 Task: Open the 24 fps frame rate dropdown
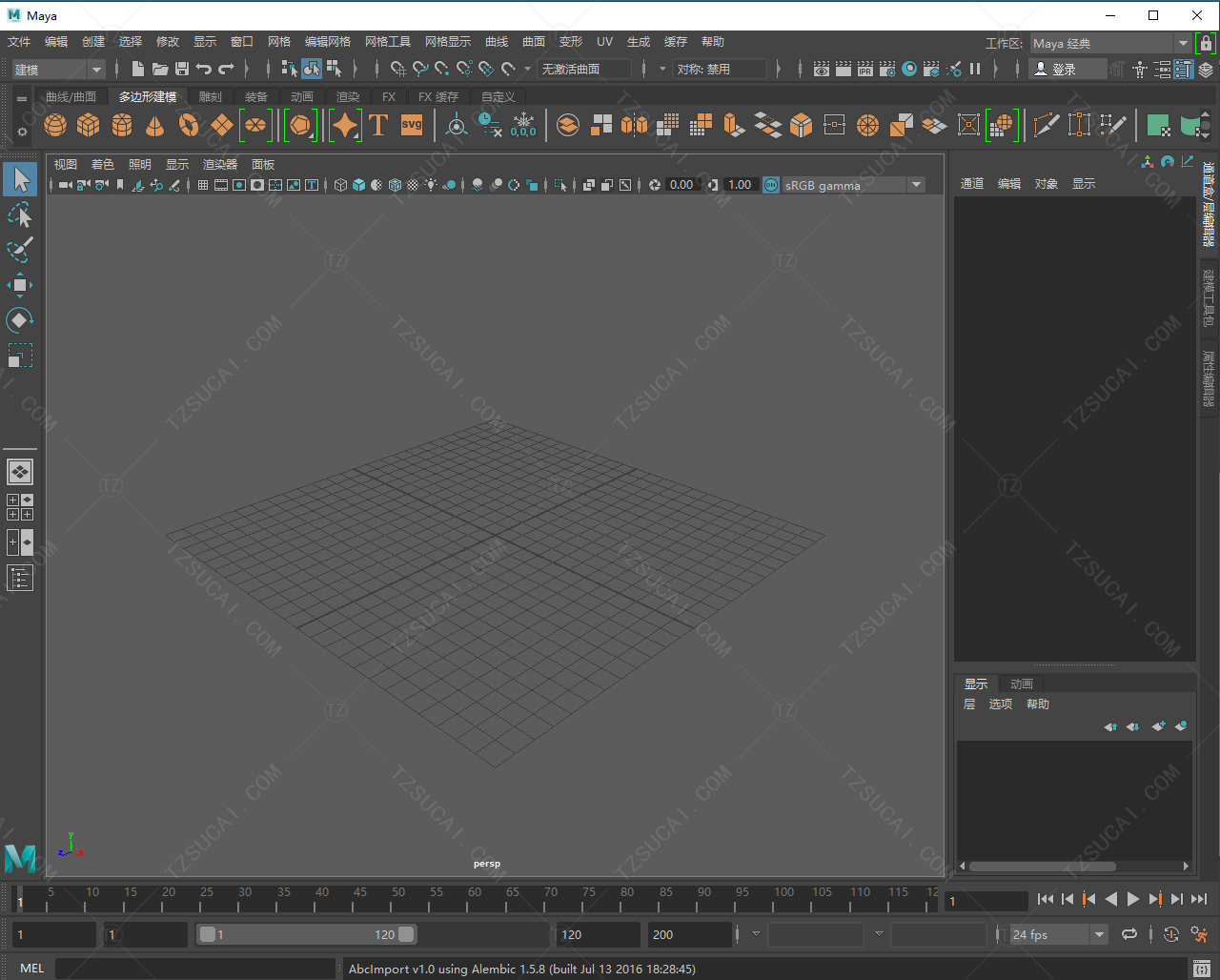pos(1099,934)
